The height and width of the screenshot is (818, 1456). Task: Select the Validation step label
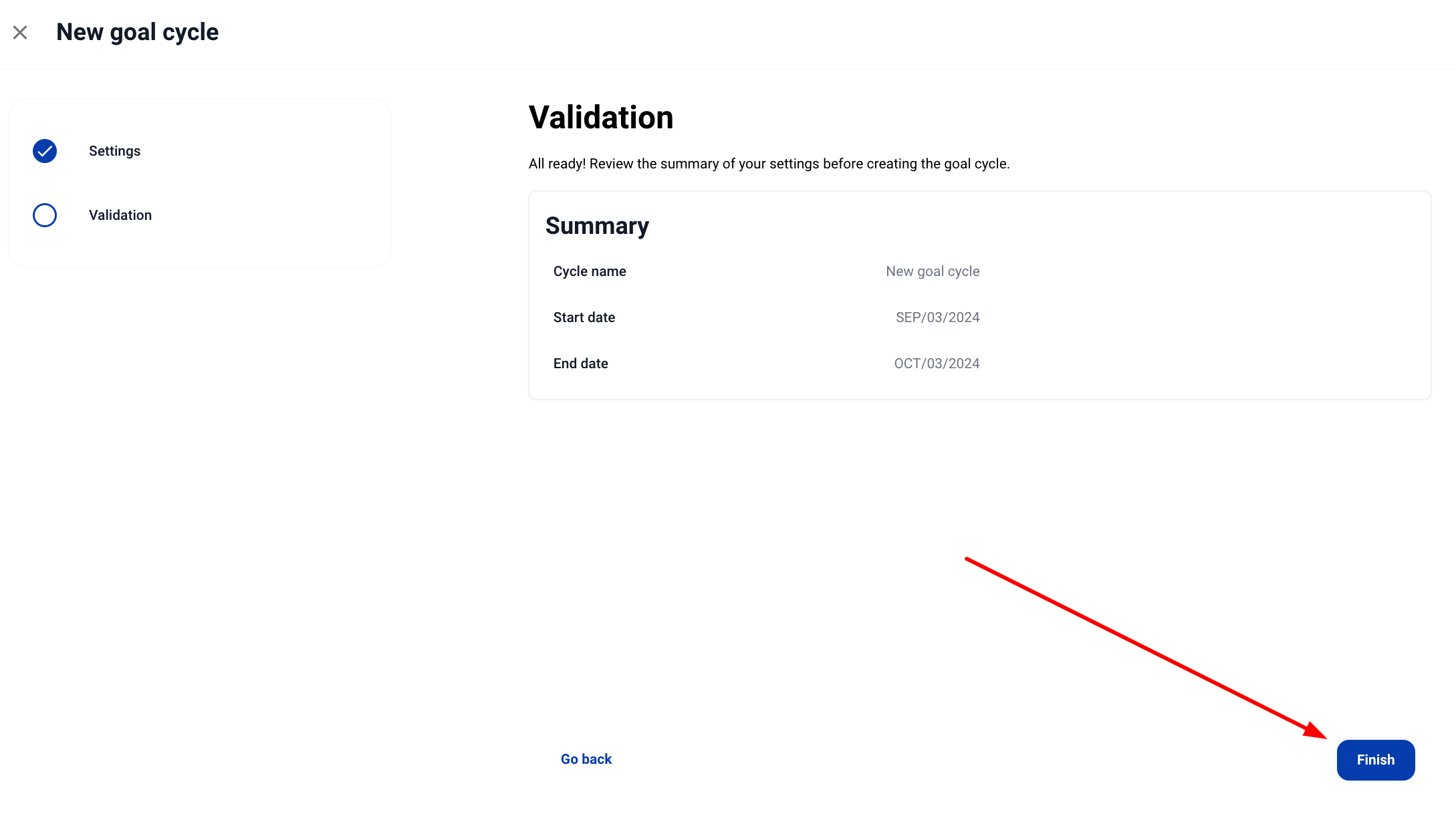coord(120,215)
